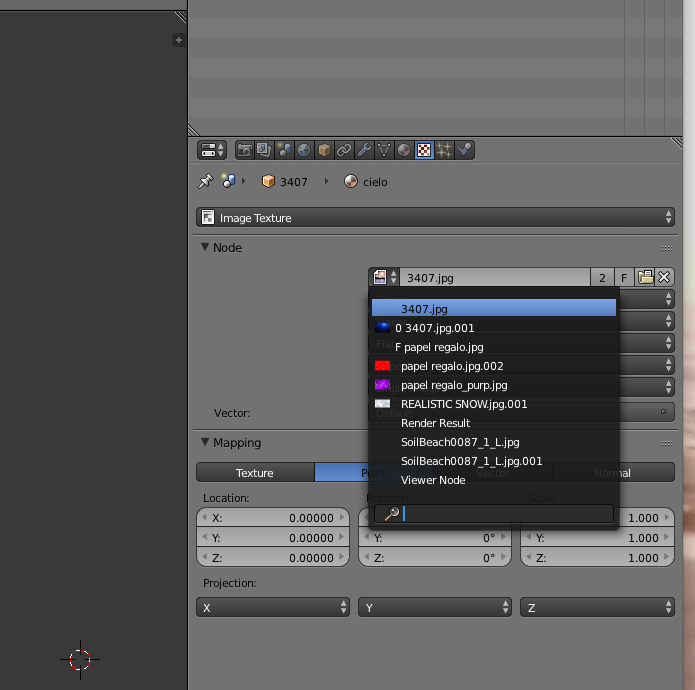Choose Render Result in image list
This screenshot has height=690, width=695.
435,423
